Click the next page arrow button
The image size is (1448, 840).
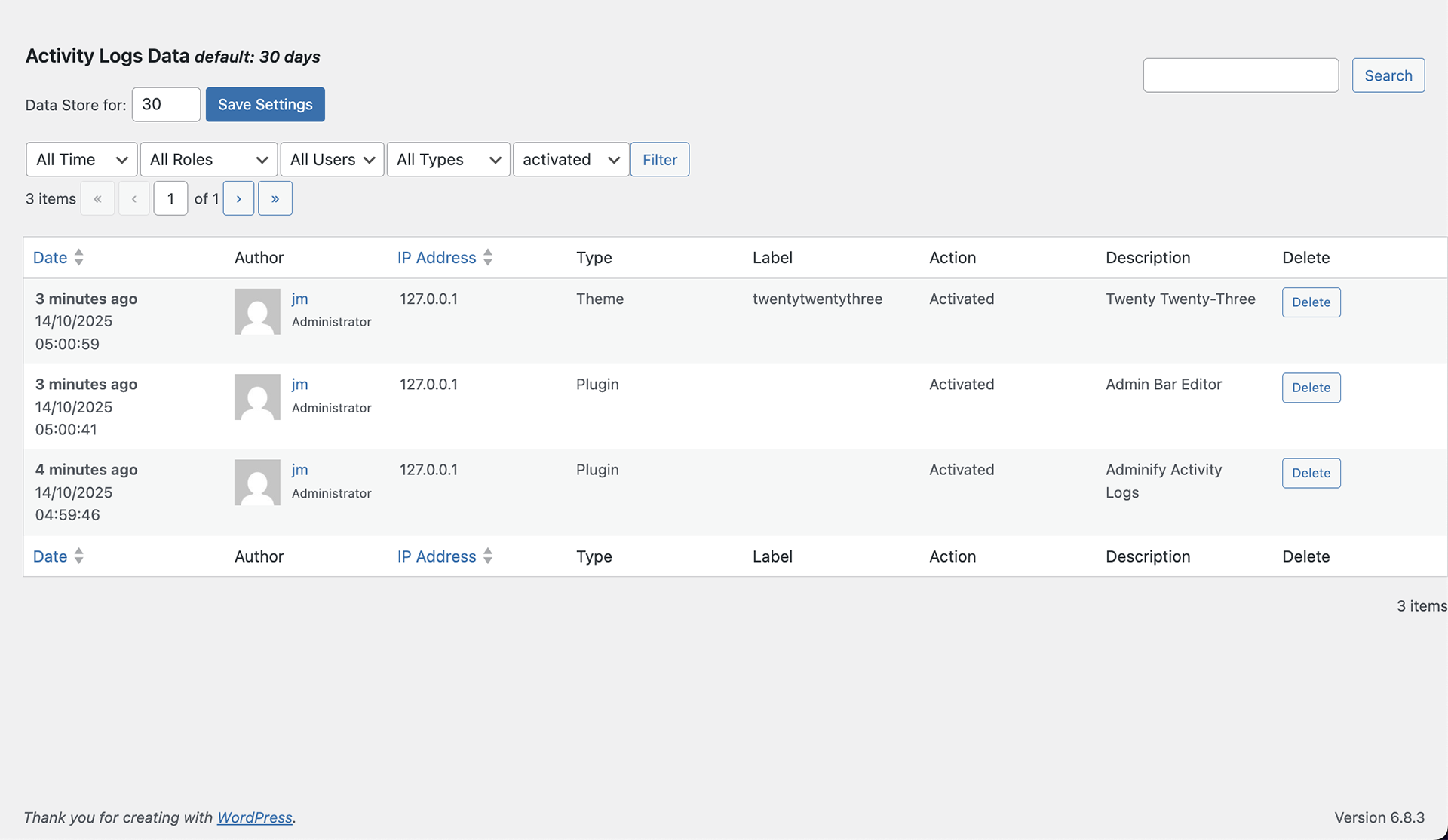pos(238,198)
